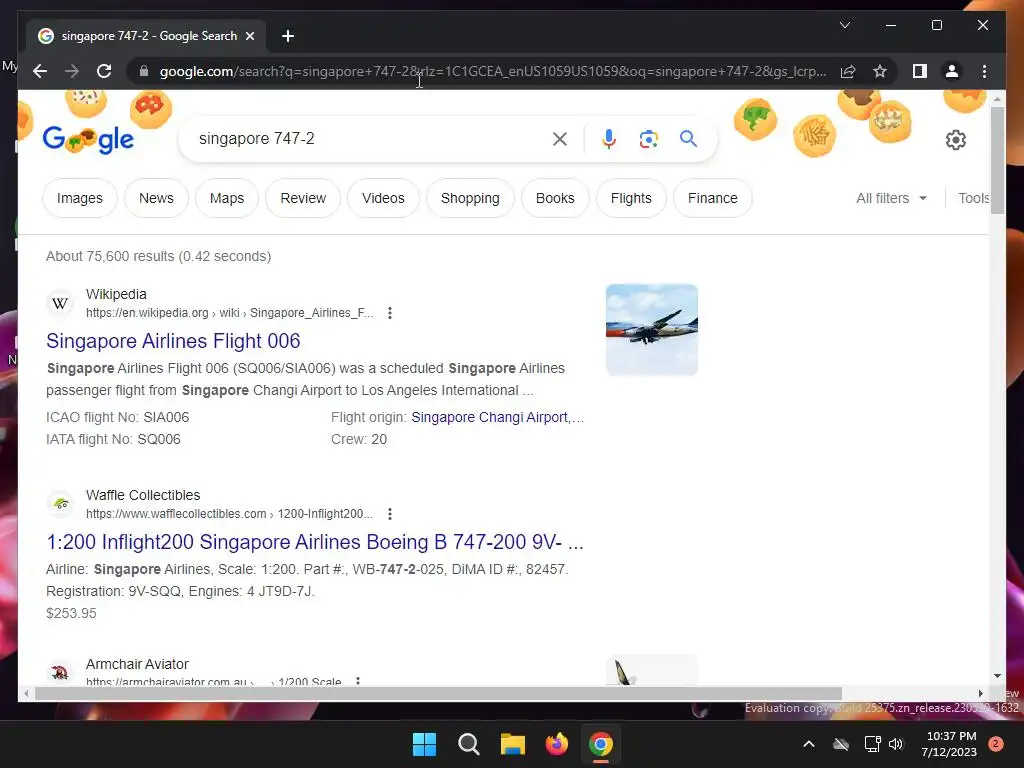The image size is (1024, 768).
Task: Open Windows Start menu
Action: point(424,744)
